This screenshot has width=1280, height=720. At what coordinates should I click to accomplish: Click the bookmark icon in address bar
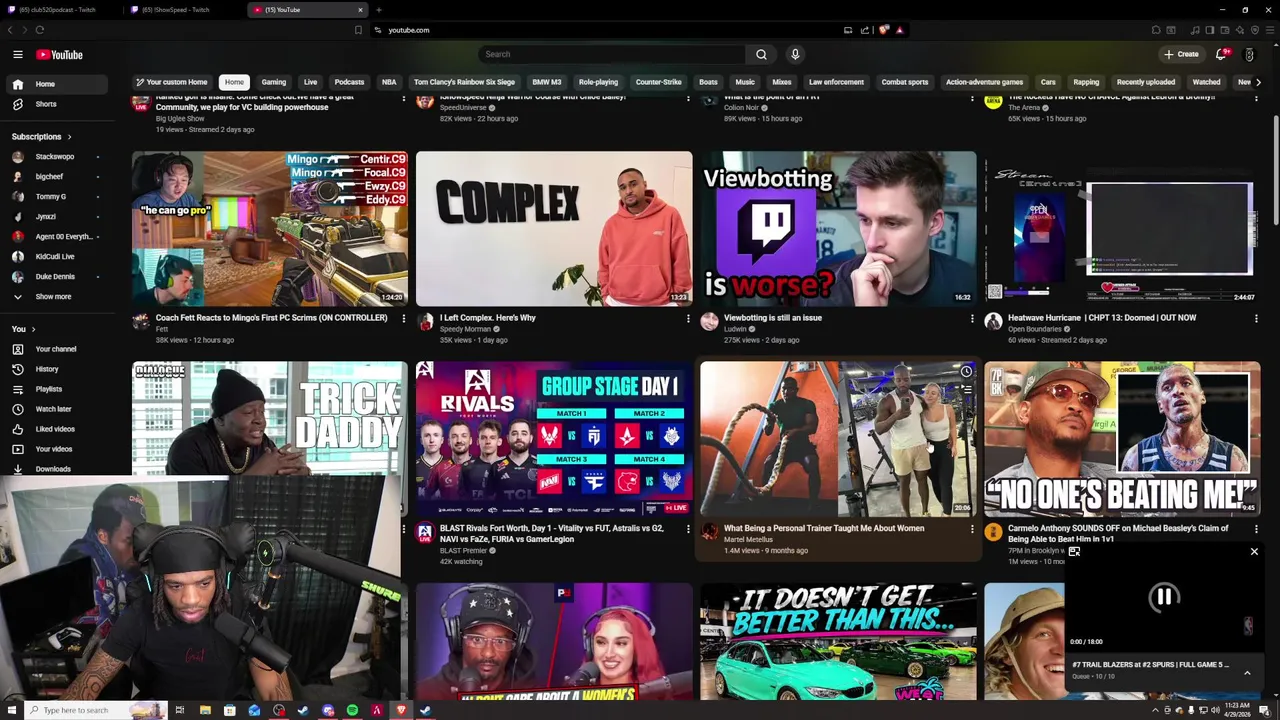pyautogui.click(x=358, y=30)
